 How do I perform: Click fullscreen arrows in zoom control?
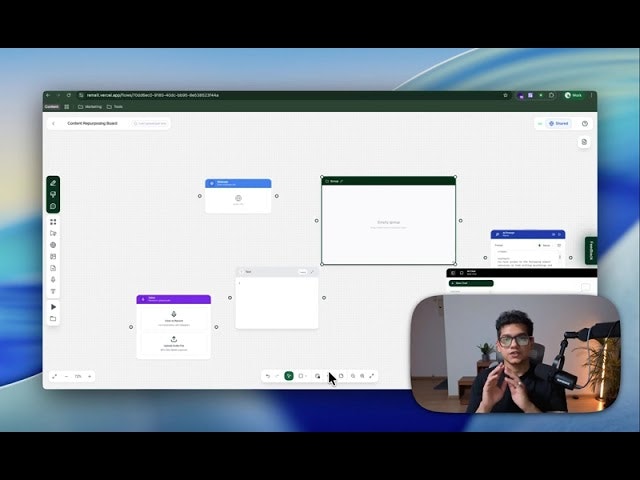[x=55, y=376]
